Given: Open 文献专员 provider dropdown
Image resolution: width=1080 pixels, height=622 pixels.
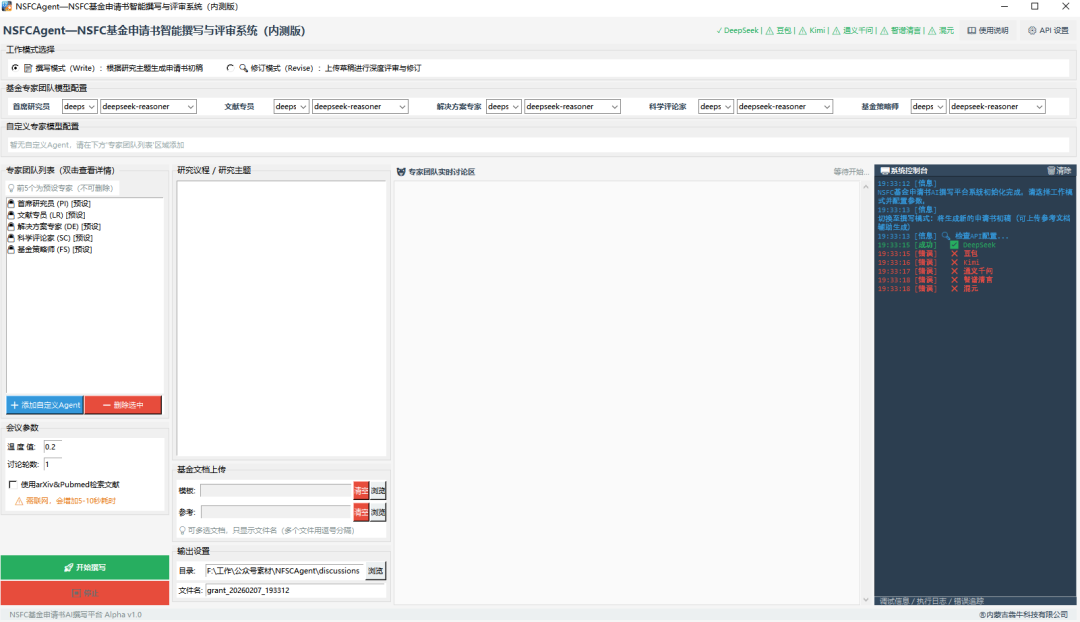Looking at the screenshot, I should pyautogui.click(x=291, y=107).
